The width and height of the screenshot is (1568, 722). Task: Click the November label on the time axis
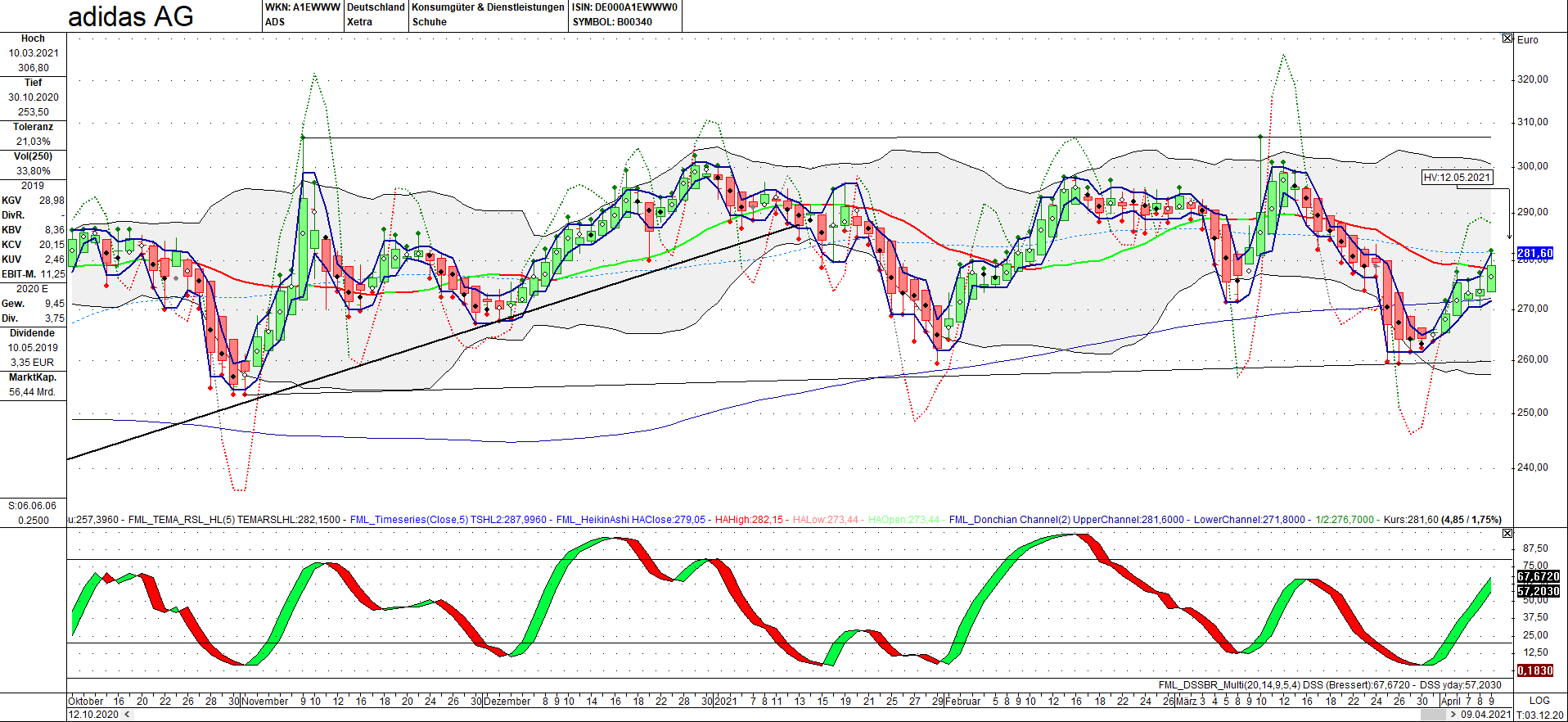[x=265, y=701]
